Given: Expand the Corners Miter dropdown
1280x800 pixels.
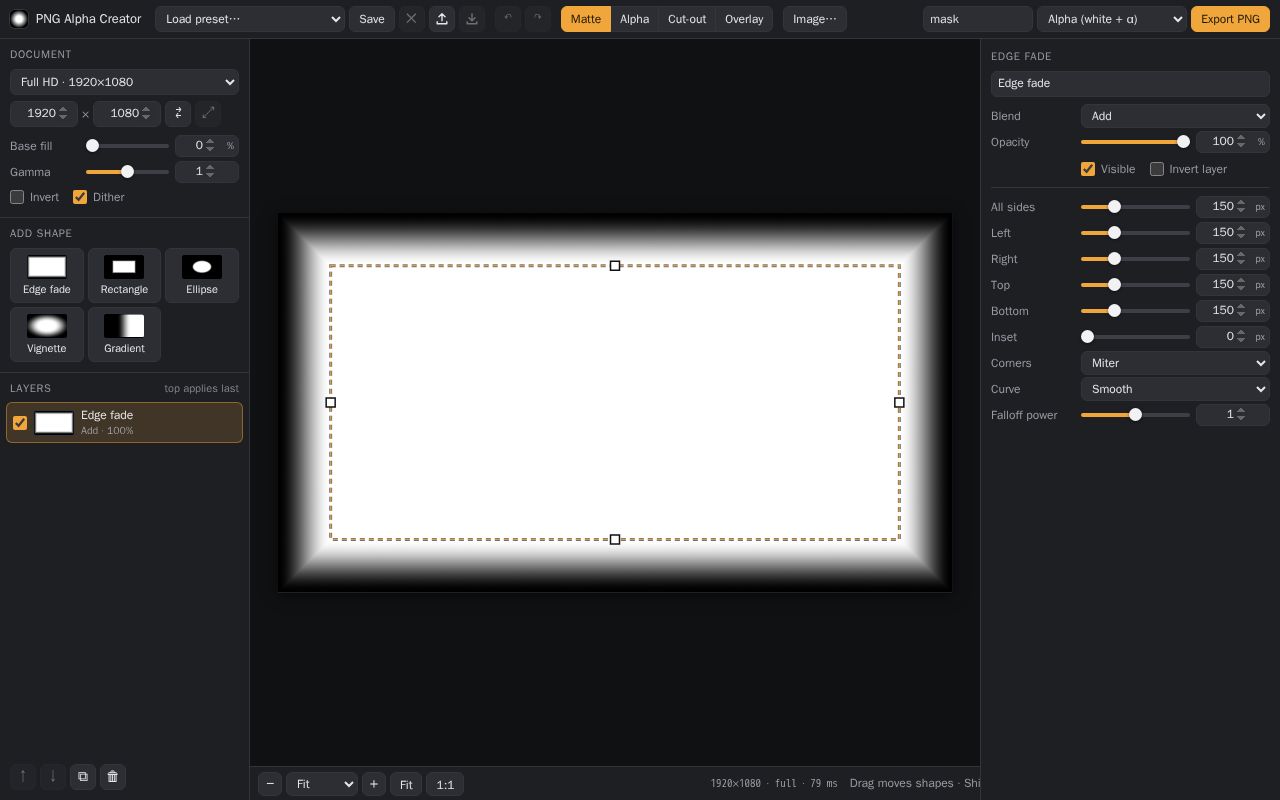Looking at the screenshot, I should pyautogui.click(x=1175, y=363).
